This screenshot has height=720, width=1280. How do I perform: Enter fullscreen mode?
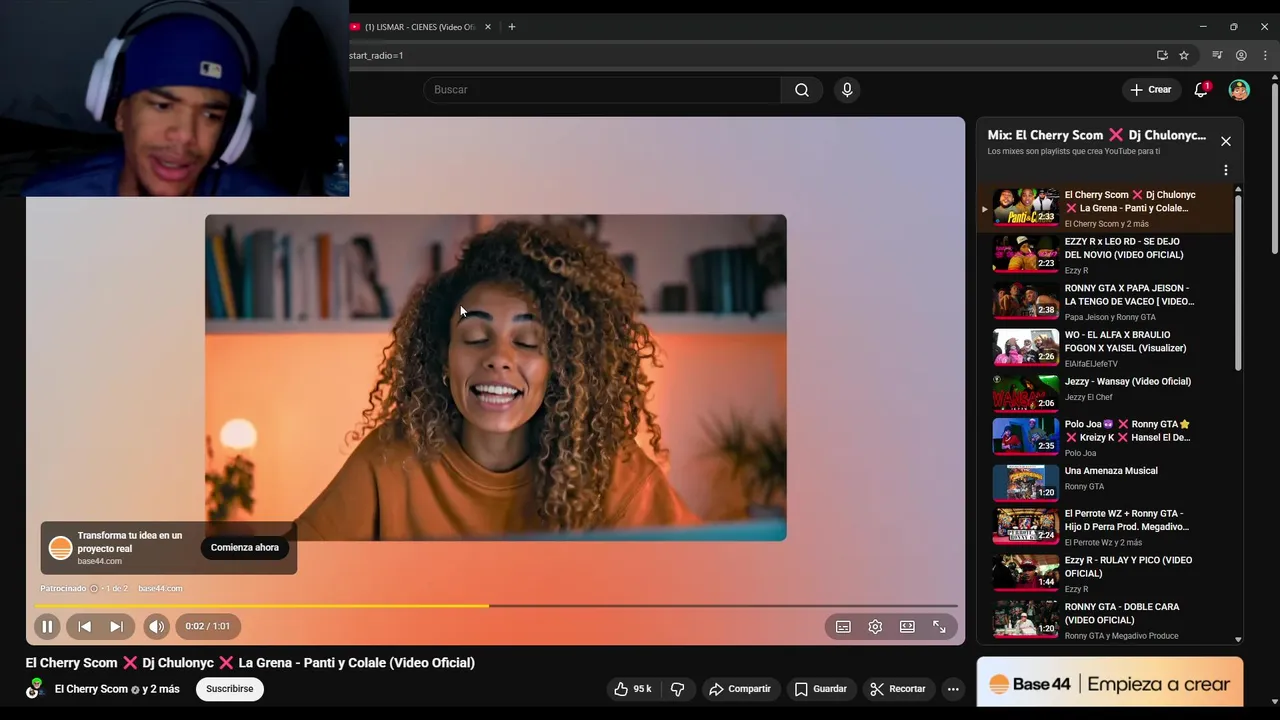[x=939, y=626]
